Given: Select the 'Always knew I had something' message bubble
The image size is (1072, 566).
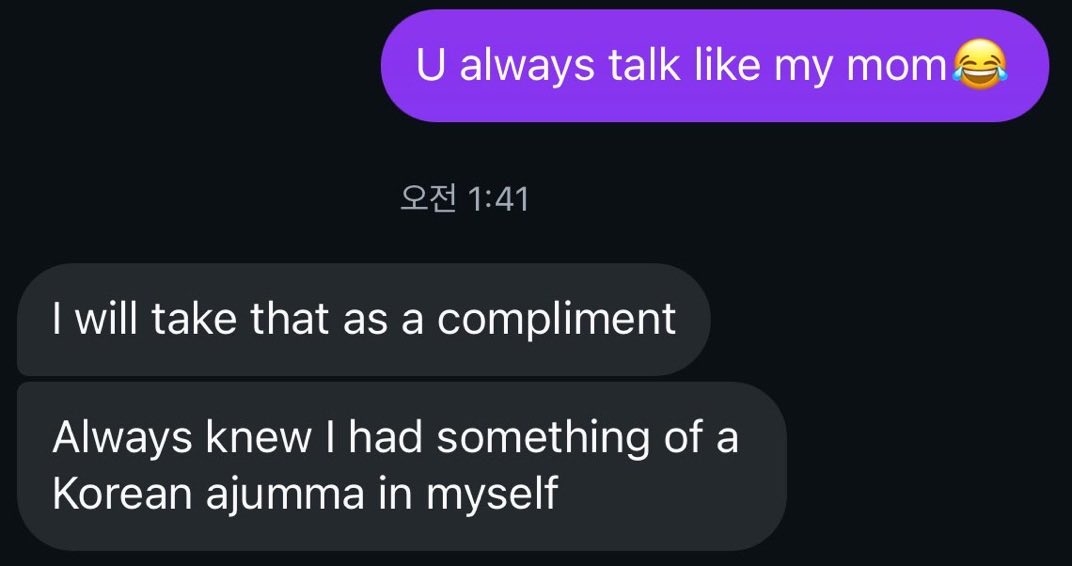Looking at the screenshot, I should coord(401,466).
